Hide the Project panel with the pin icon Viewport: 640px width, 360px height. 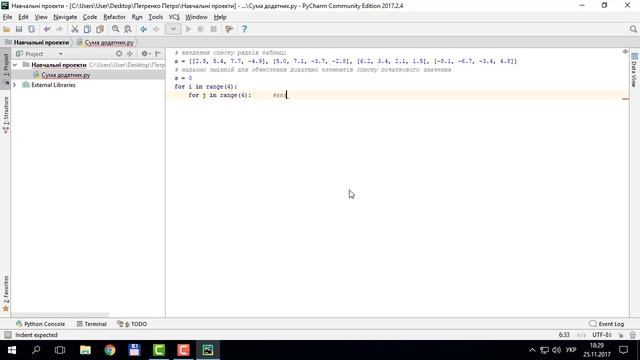pos(158,54)
